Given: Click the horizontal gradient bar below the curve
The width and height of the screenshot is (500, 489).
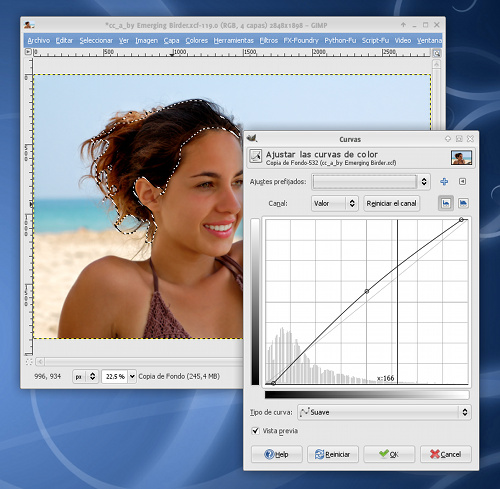Looking at the screenshot, I should (367, 395).
